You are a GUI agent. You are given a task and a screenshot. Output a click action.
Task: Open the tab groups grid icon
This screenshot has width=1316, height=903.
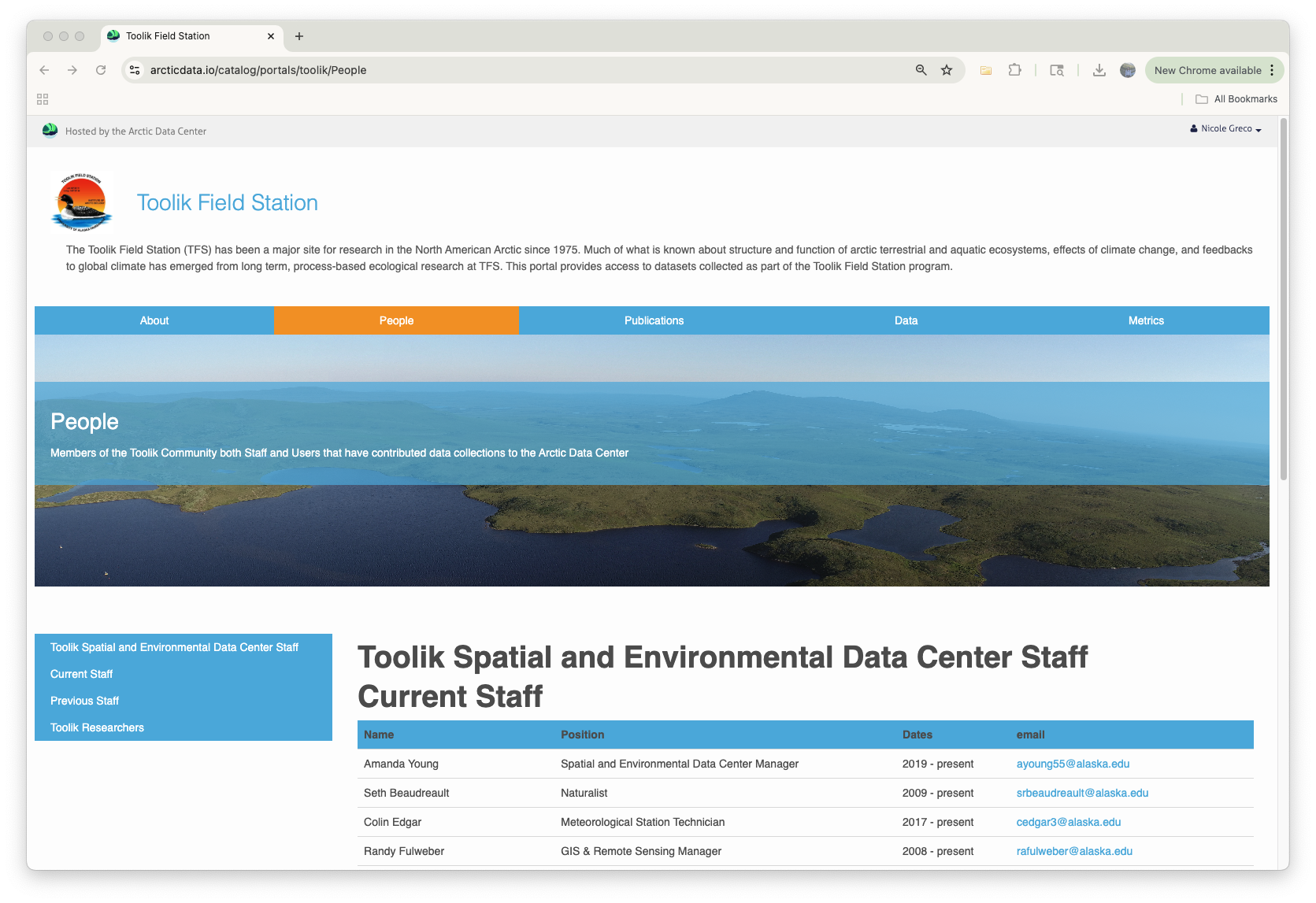click(x=42, y=98)
